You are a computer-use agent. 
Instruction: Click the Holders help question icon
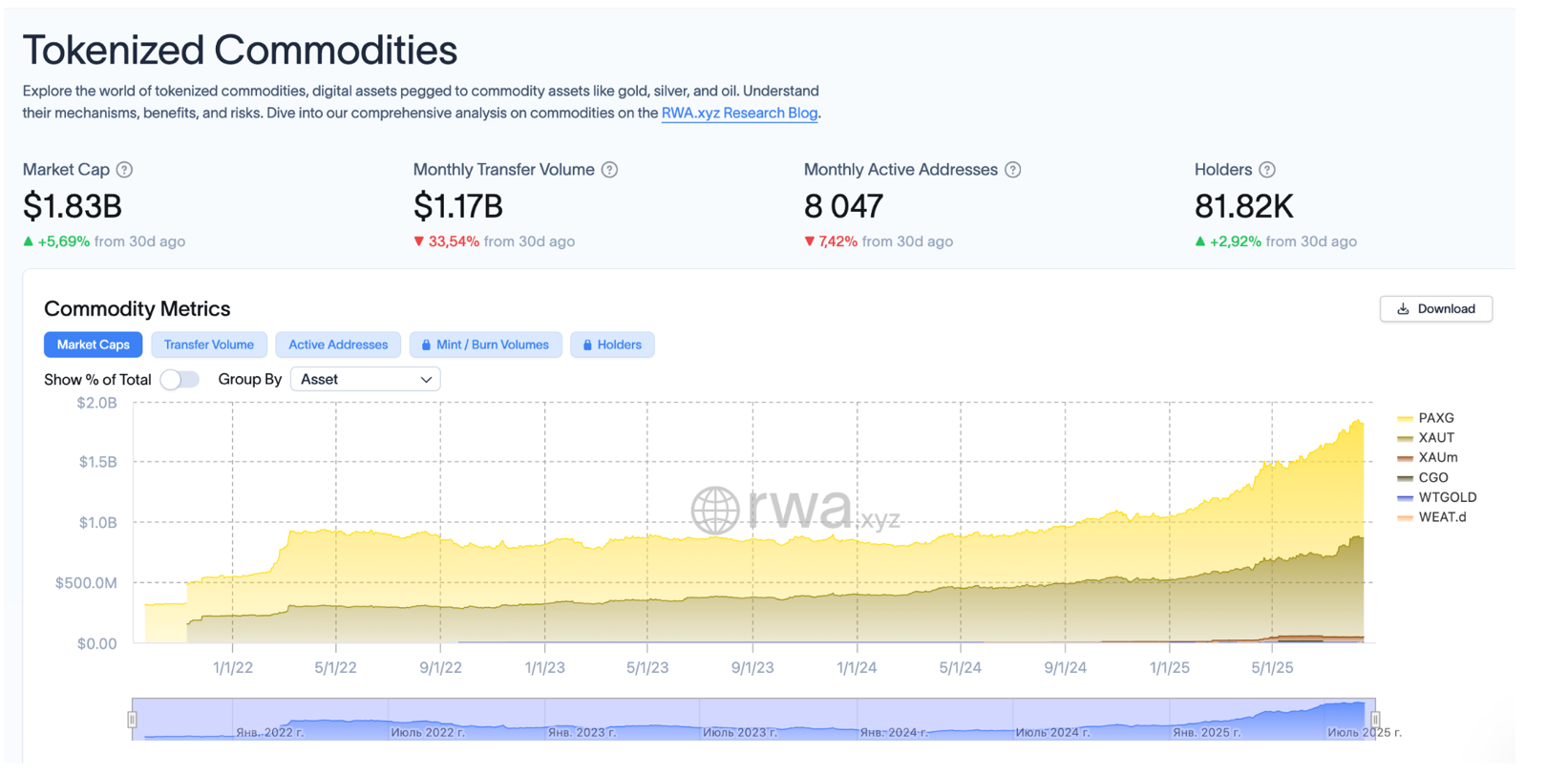1267,170
